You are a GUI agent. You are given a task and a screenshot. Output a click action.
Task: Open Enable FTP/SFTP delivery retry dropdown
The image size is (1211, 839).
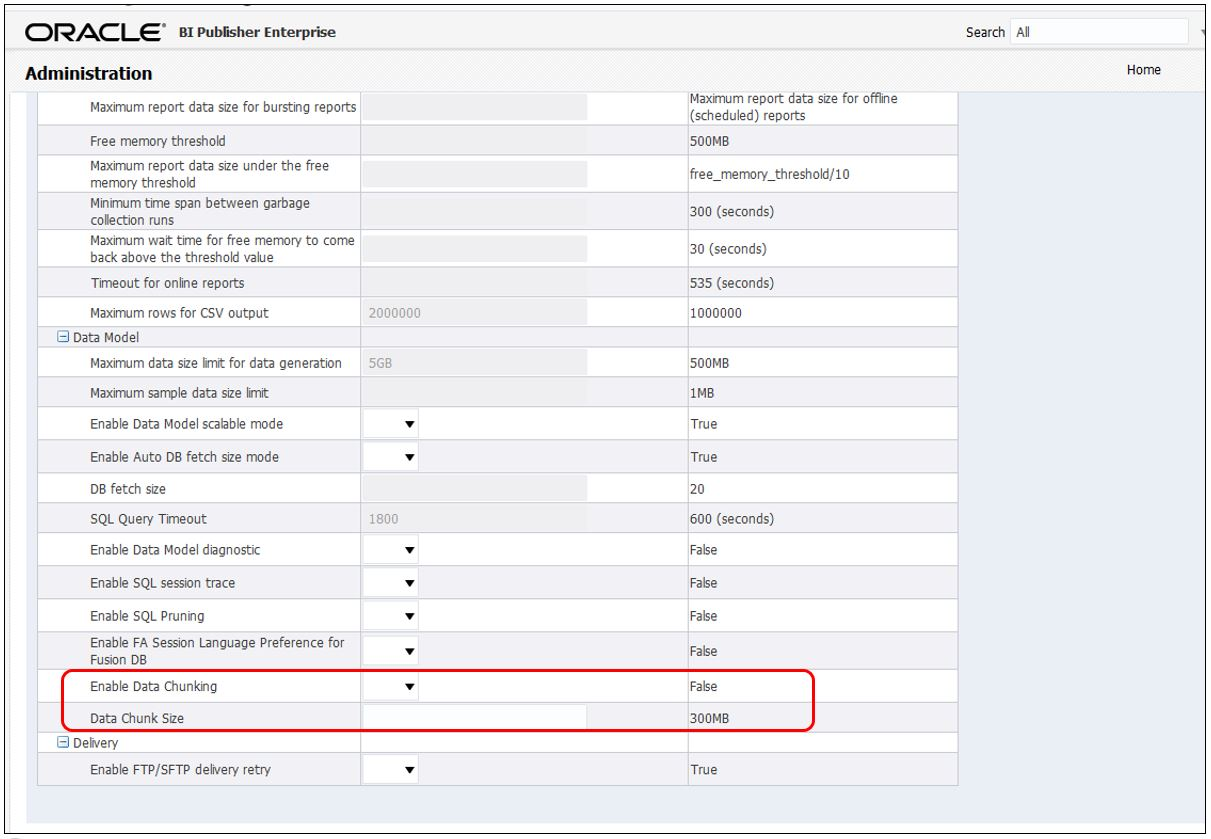[391, 770]
